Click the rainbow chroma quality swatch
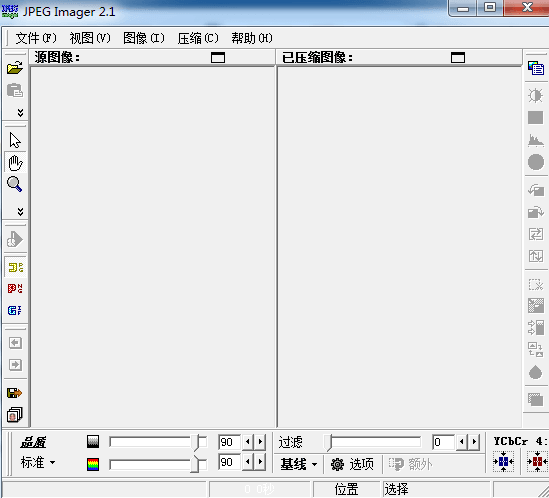Screen dimensions: 549x498 click(x=93, y=464)
